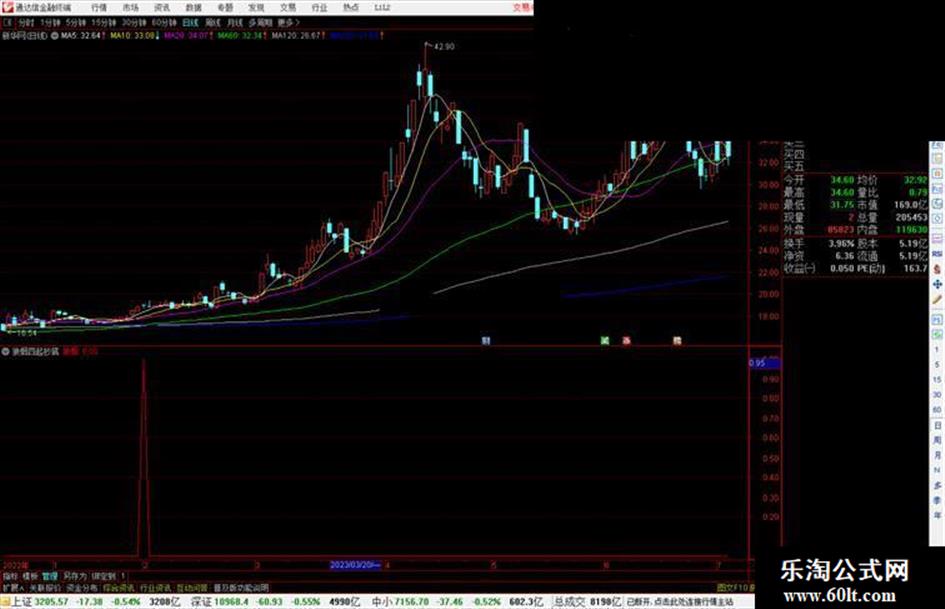The width and height of the screenshot is (945, 609).
Task: Open the 交易 menu
Action: (287, 7)
